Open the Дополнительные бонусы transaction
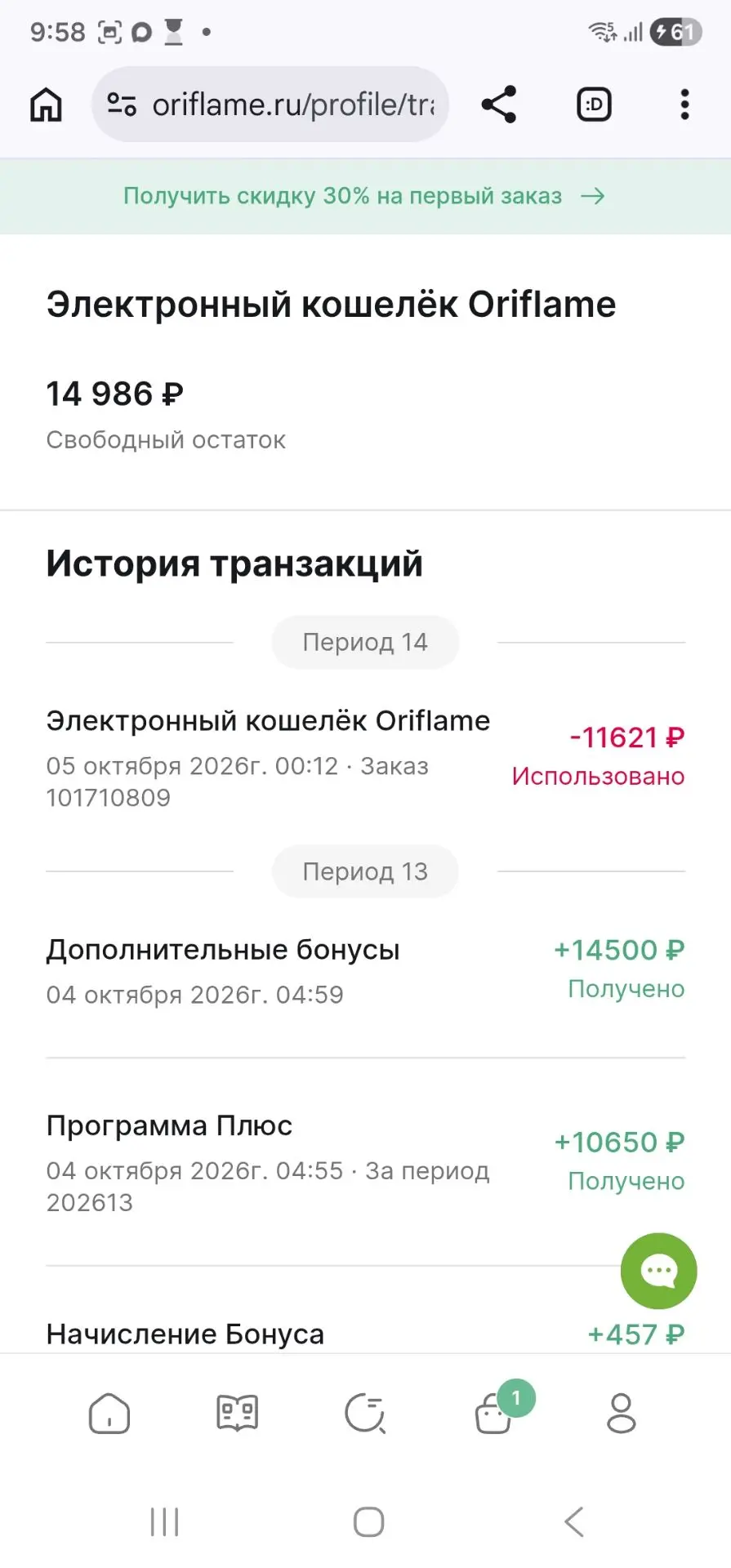731x1568 pixels. 365,971
